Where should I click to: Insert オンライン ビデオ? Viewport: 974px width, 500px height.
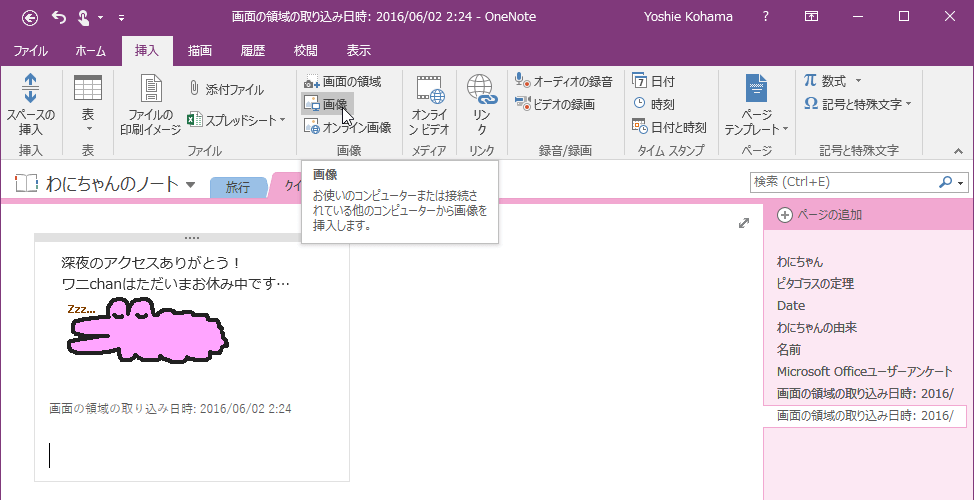430,105
